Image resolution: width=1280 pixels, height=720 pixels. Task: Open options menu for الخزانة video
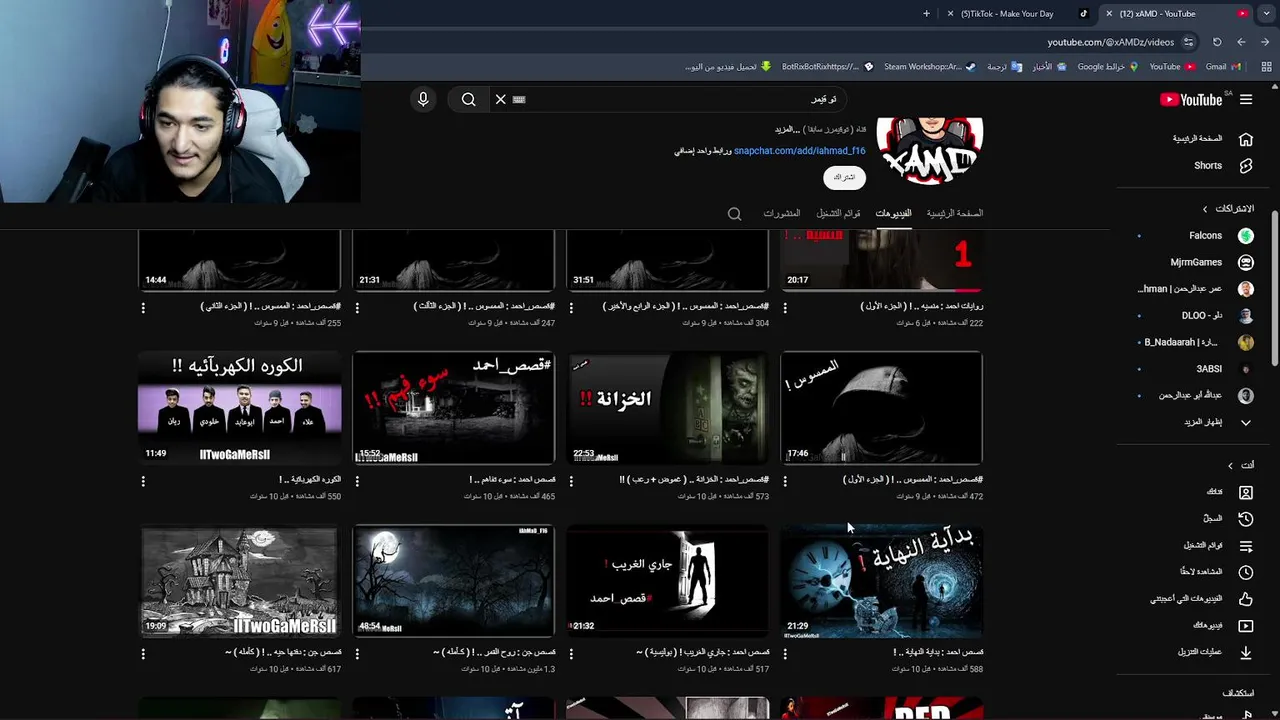pos(571,482)
